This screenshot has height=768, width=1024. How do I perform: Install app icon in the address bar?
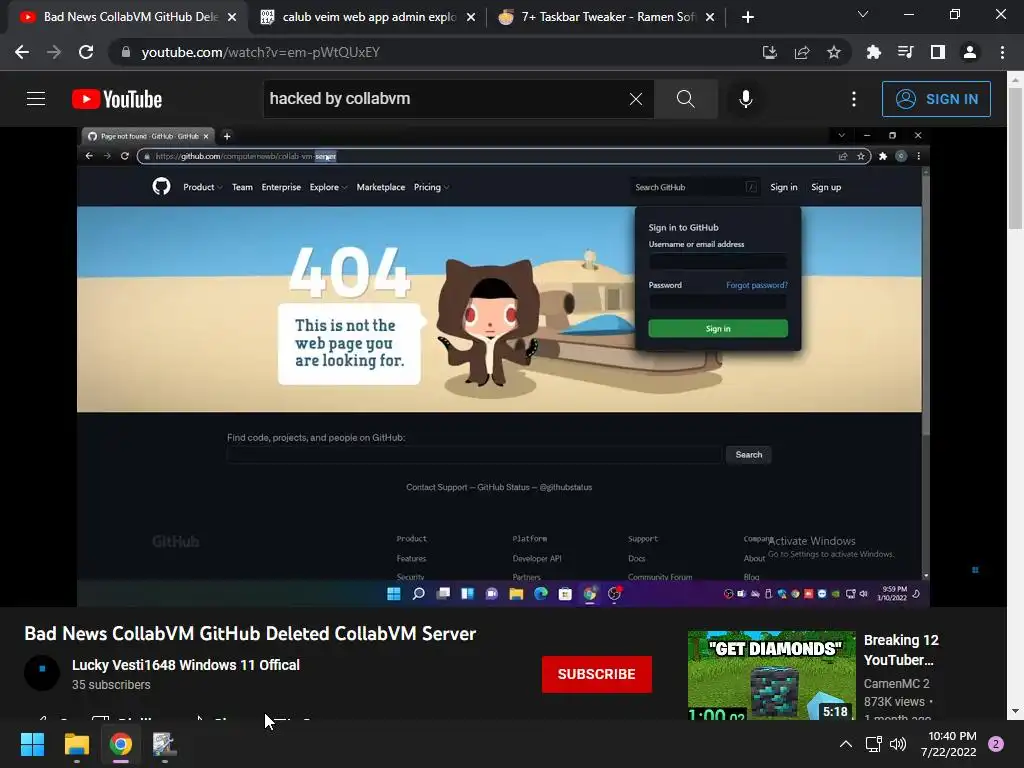pos(770,52)
